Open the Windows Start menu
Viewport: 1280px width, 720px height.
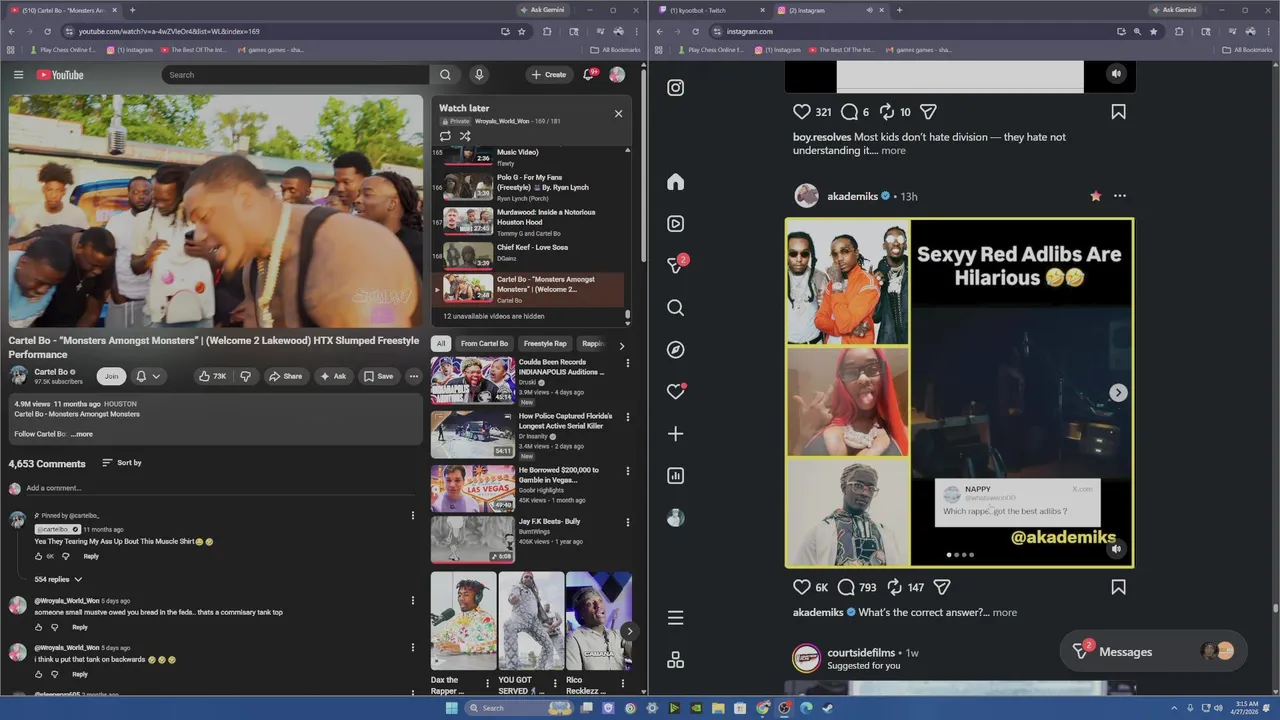[x=451, y=708]
